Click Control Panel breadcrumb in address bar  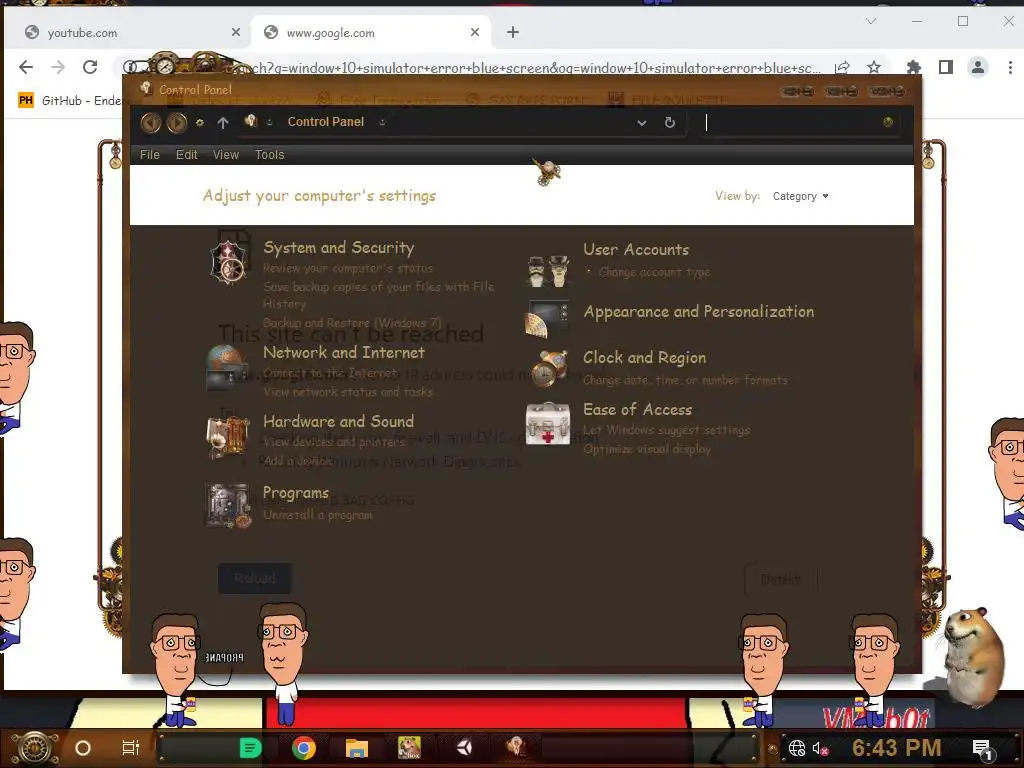point(325,121)
